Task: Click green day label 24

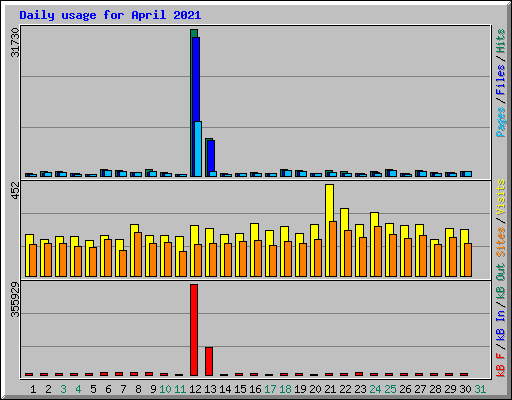Action: click(375, 389)
